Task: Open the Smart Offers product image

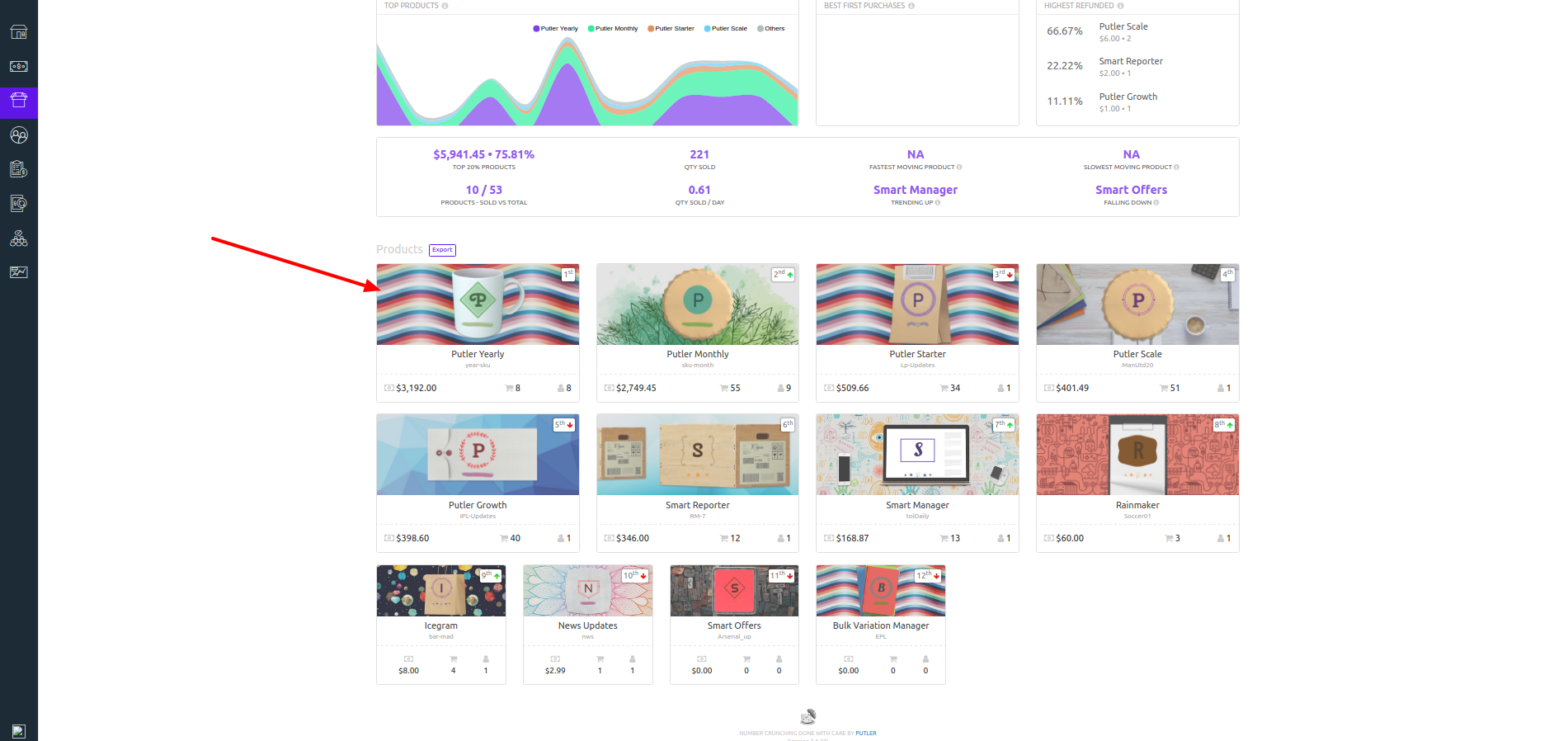Action: point(734,591)
